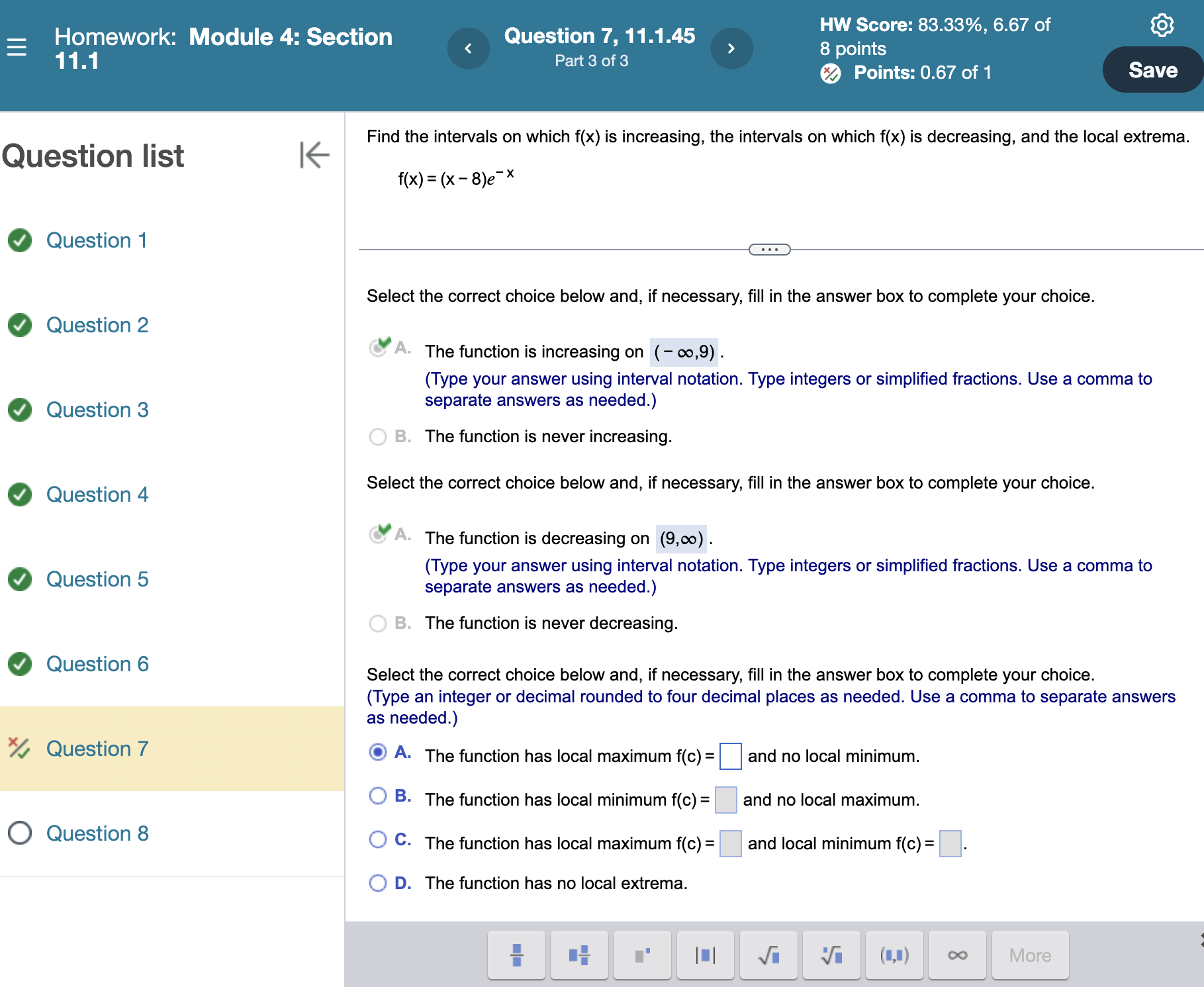Click the option B local minimum answer box

[x=726, y=800]
